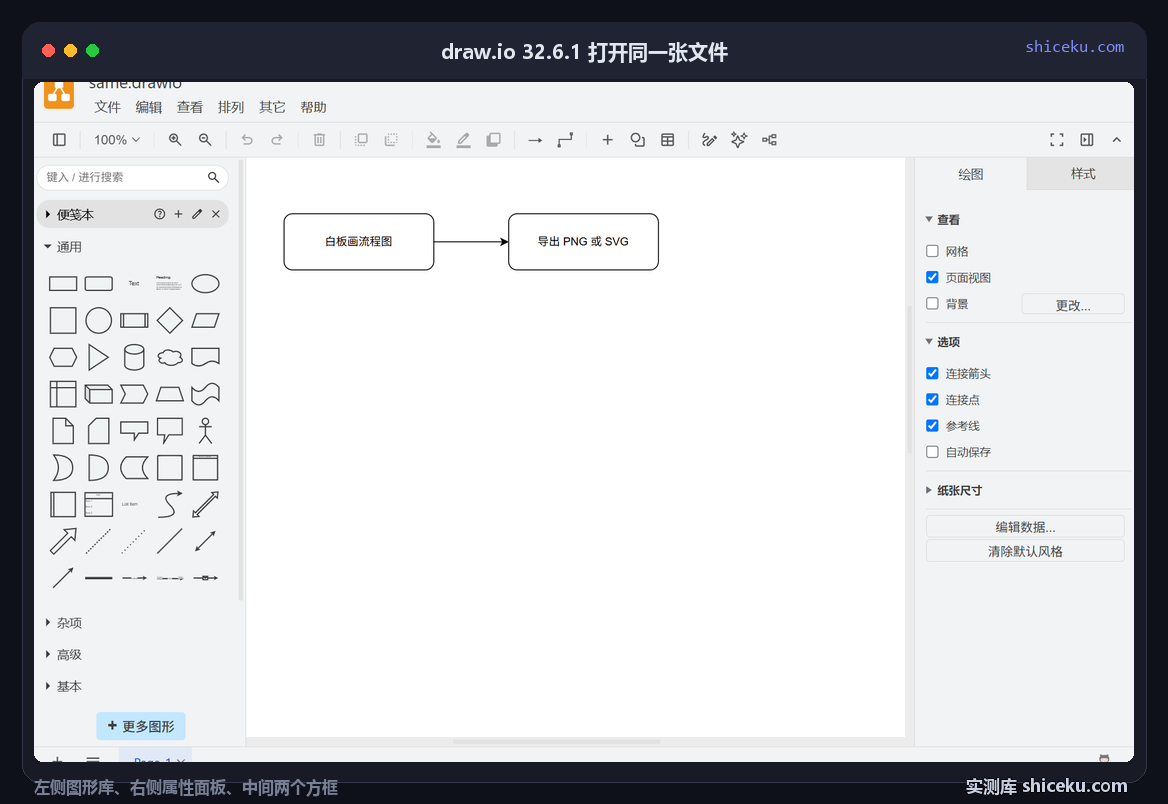1168x804 pixels.
Task: Disable the 参考线 checkbox
Action: 932,425
